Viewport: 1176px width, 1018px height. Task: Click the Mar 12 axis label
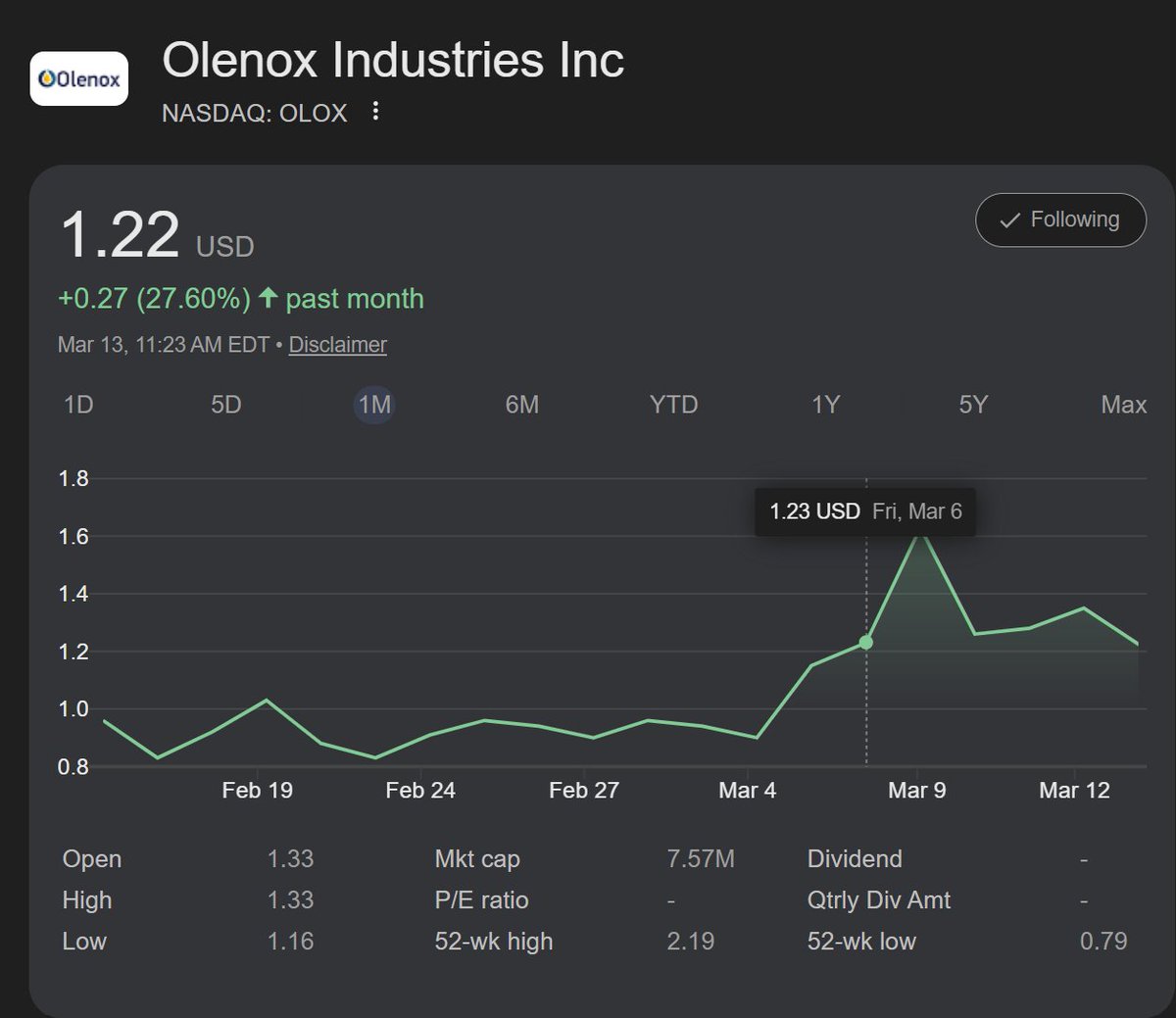tap(1075, 791)
